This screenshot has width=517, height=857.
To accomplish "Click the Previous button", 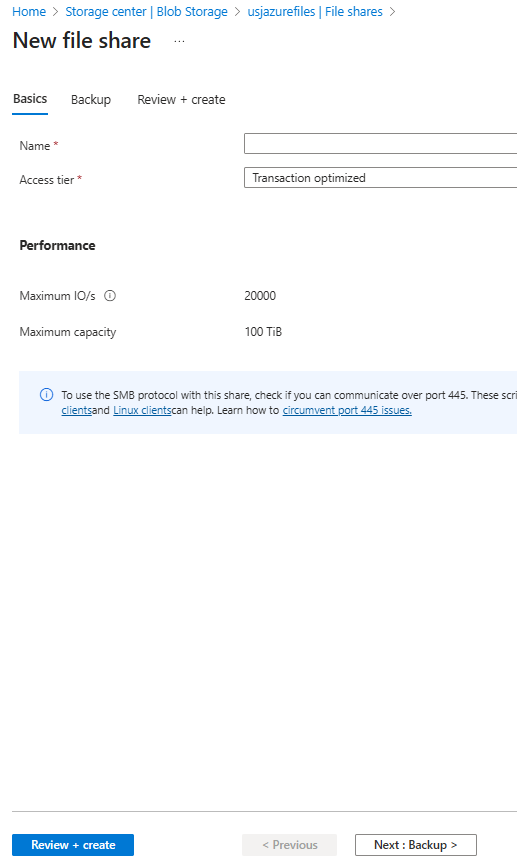I will click(x=290, y=844).
